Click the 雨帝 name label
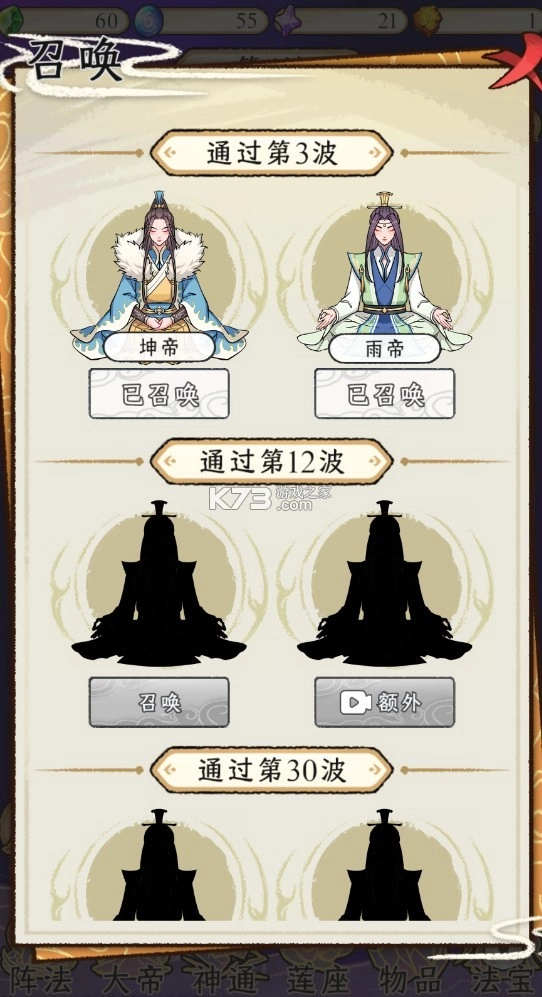Viewport: 542px width, 997px height. click(384, 348)
